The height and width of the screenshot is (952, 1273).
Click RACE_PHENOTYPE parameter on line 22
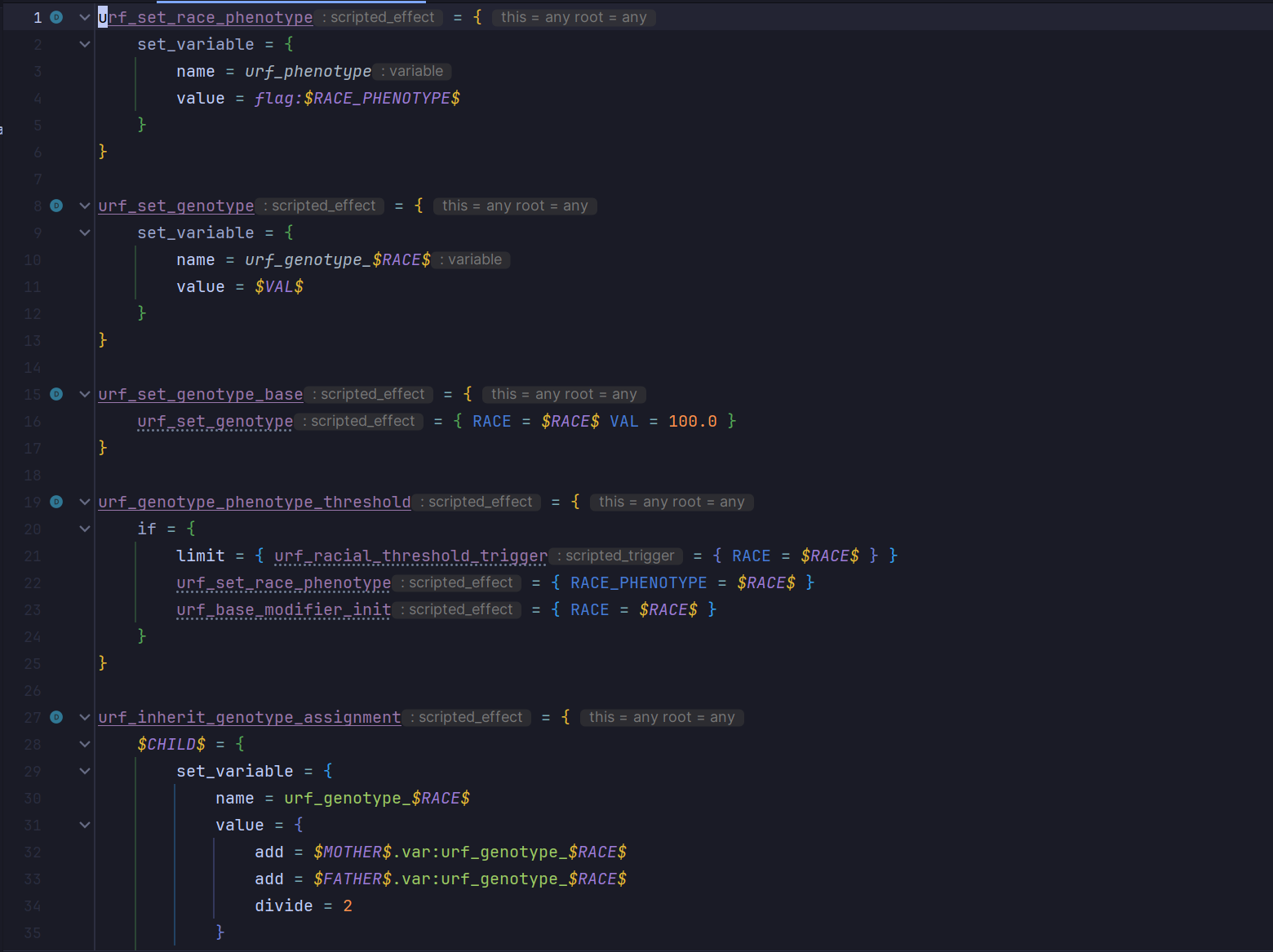click(639, 582)
